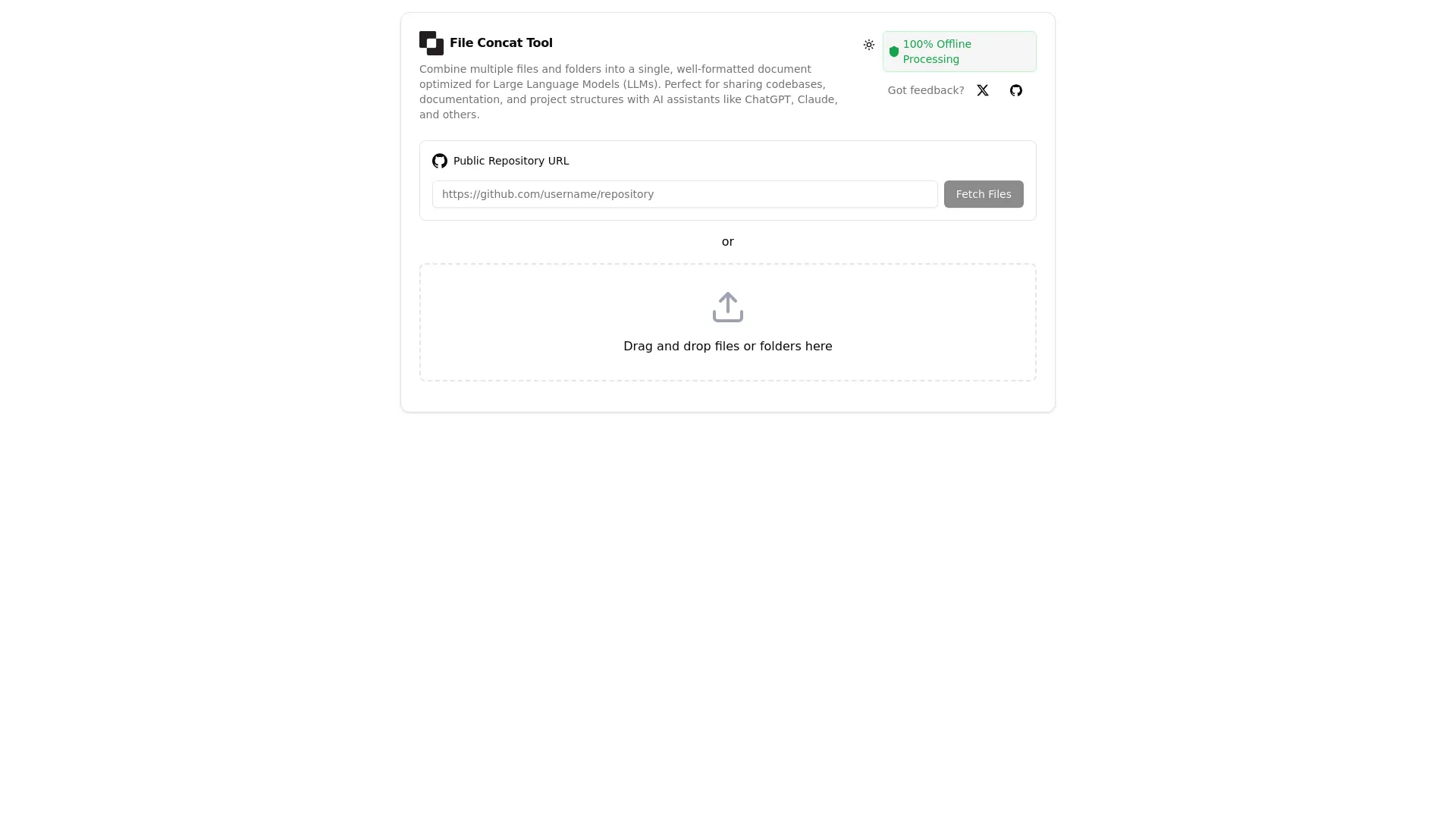Screen dimensions: 1456x819
Task: Click the Drag and drop files or folders text
Action: pyautogui.click(x=727, y=347)
